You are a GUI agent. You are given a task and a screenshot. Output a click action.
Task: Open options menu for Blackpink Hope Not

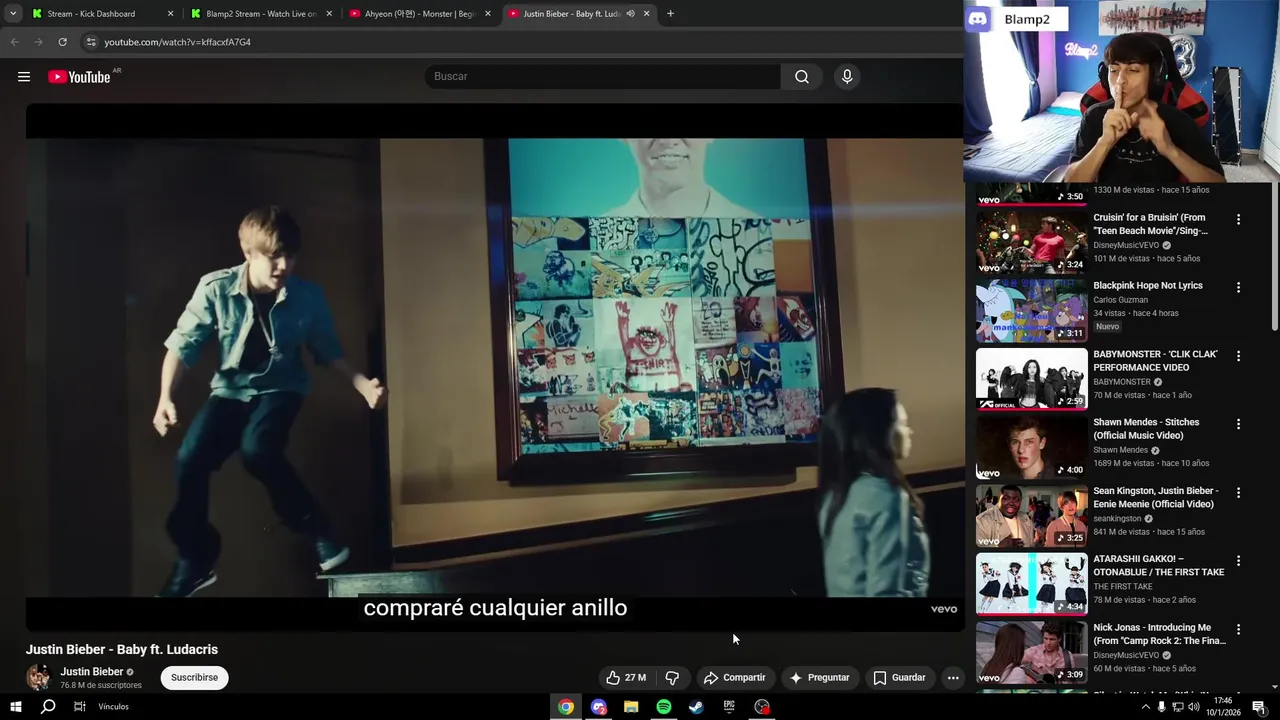pyautogui.click(x=1238, y=287)
